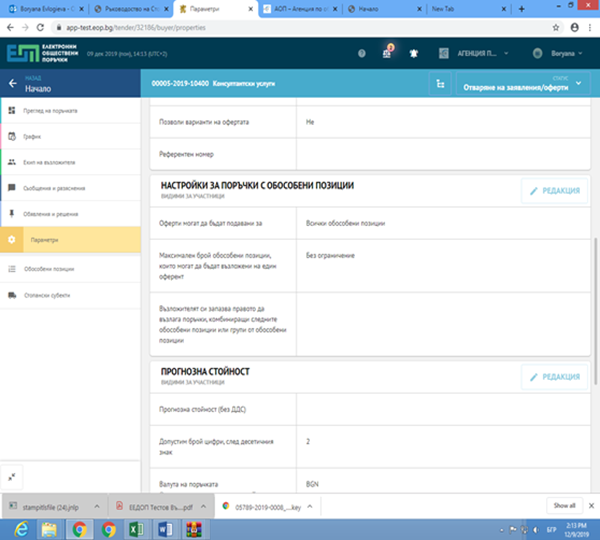Open Стопански субекти in sidebar
The height and width of the screenshot is (540, 600).
click(49, 294)
